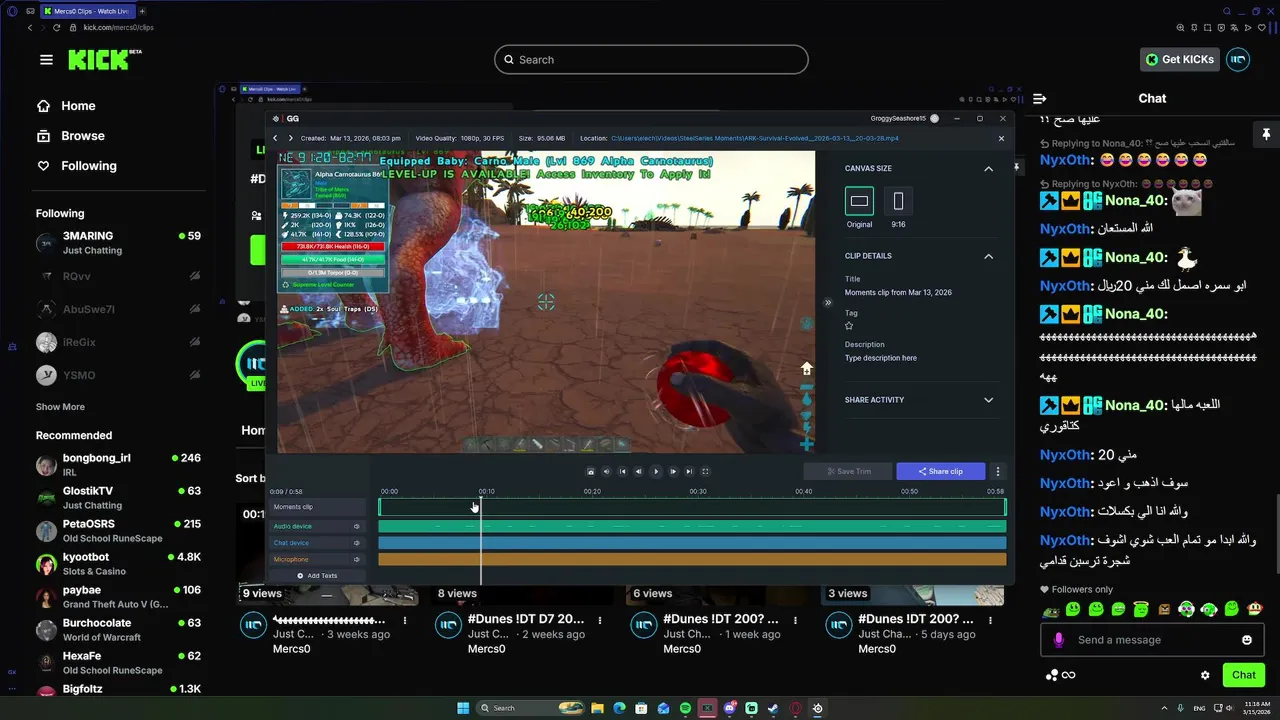Open GroggySeashore15 account avatar
Screen dimensions: 1280x720
pos(935,118)
